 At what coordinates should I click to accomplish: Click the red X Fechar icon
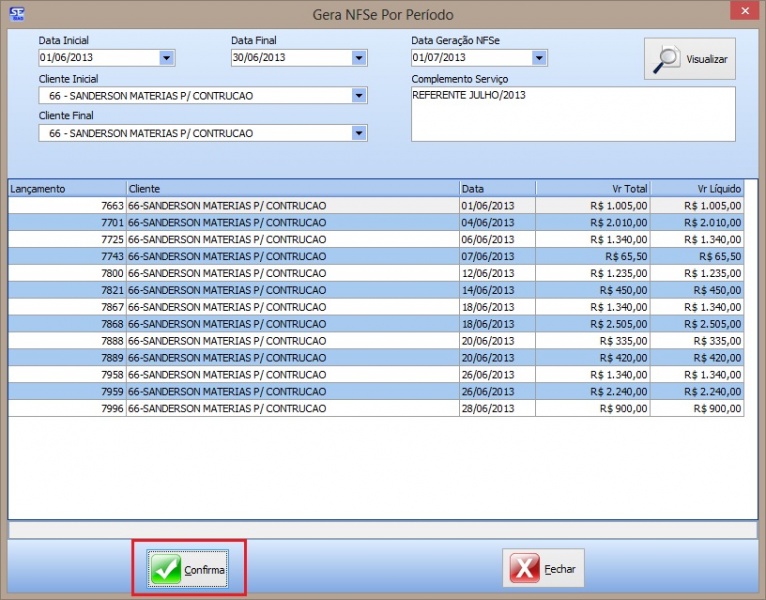[524, 569]
